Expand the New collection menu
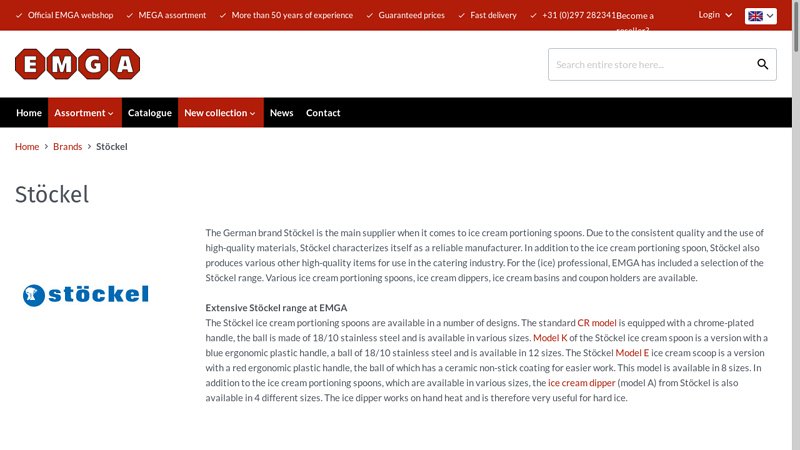 (220, 113)
